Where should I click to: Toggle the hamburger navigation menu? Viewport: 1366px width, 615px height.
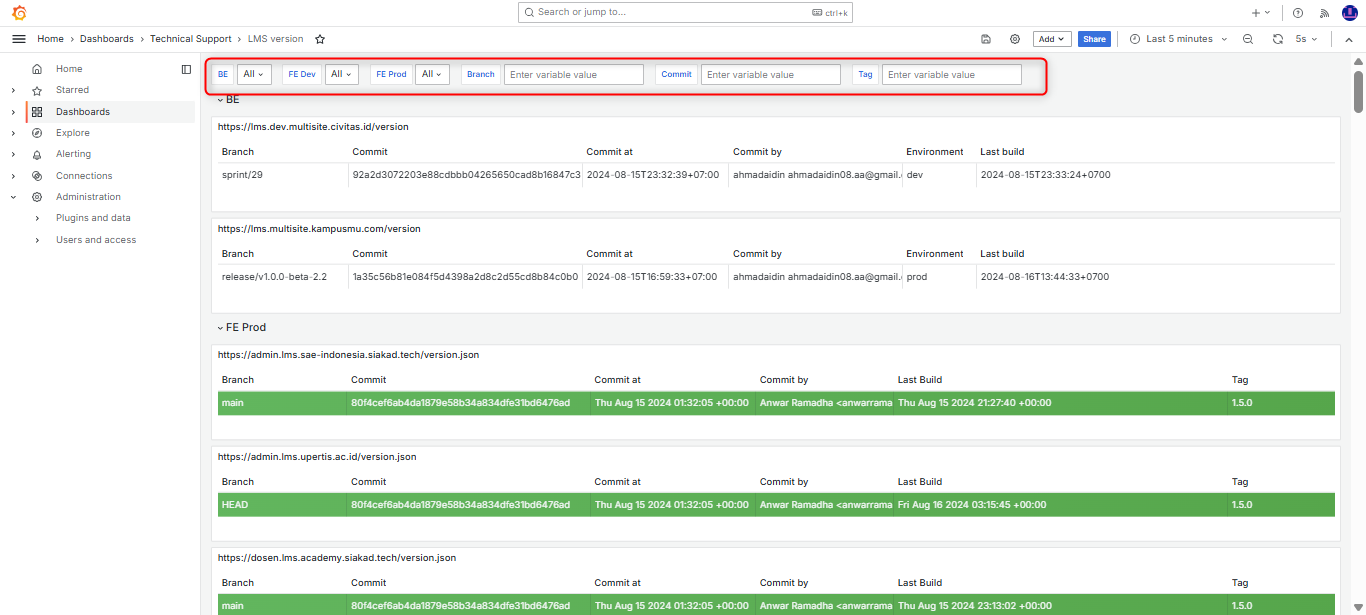pyautogui.click(x=19, y=39)
